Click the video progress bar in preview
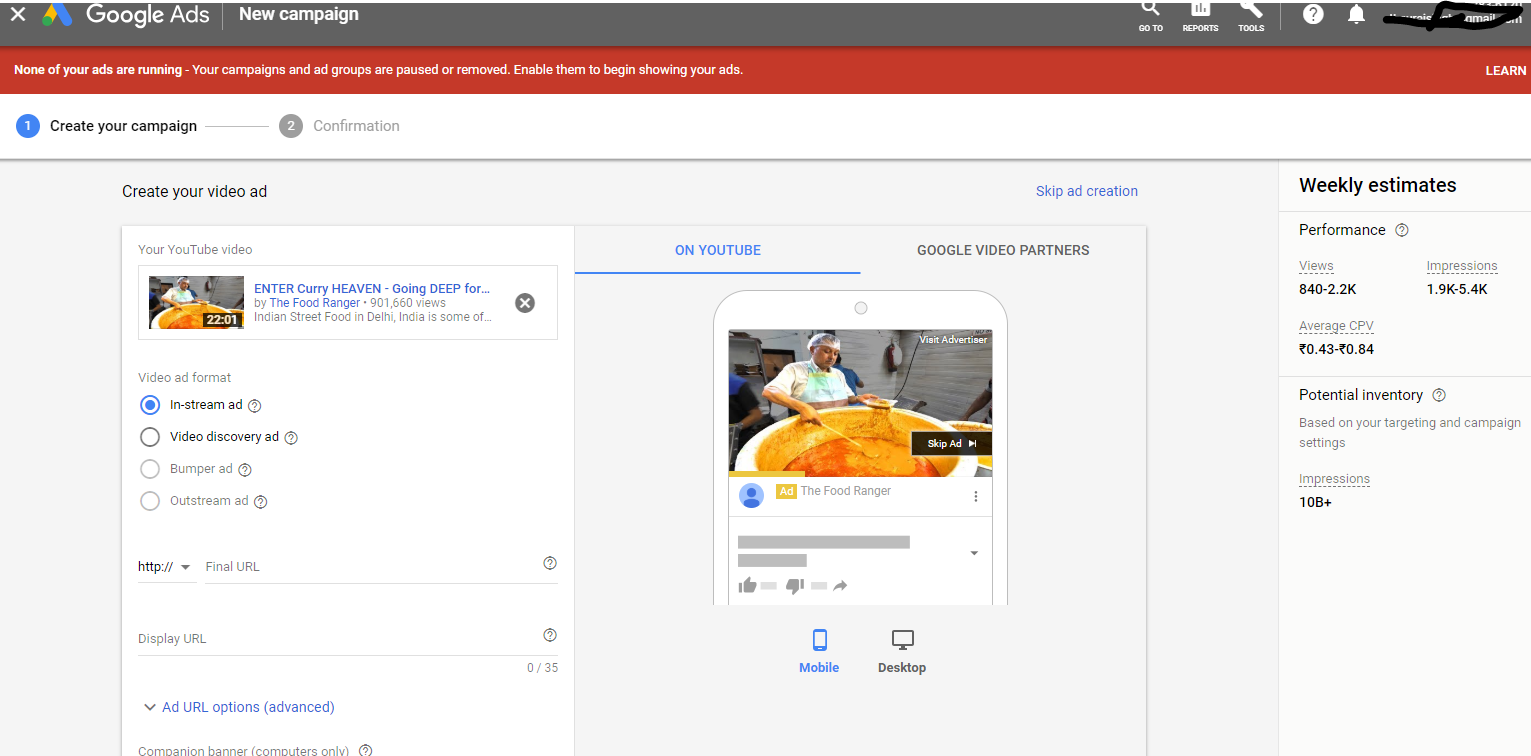Viewport: 1531px width, 756px height. (860, 474)
